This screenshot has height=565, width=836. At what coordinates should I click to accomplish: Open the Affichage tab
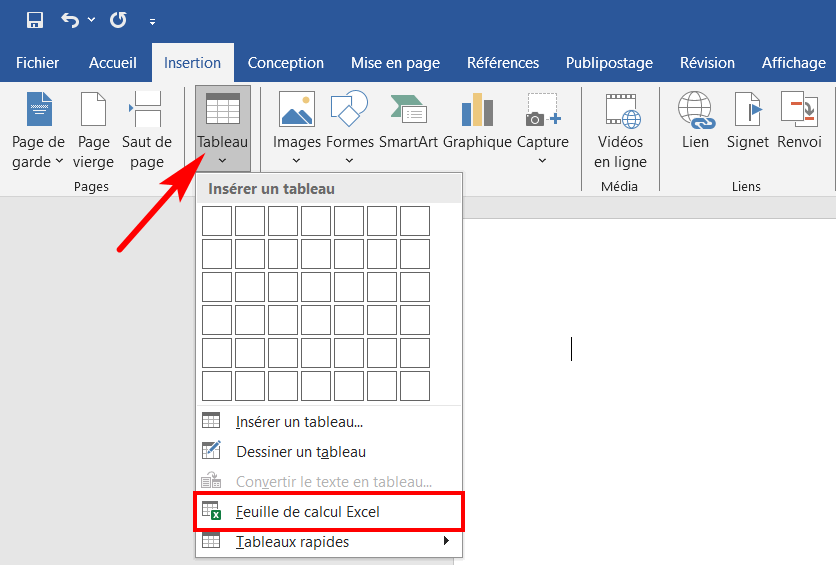point(793,63)
